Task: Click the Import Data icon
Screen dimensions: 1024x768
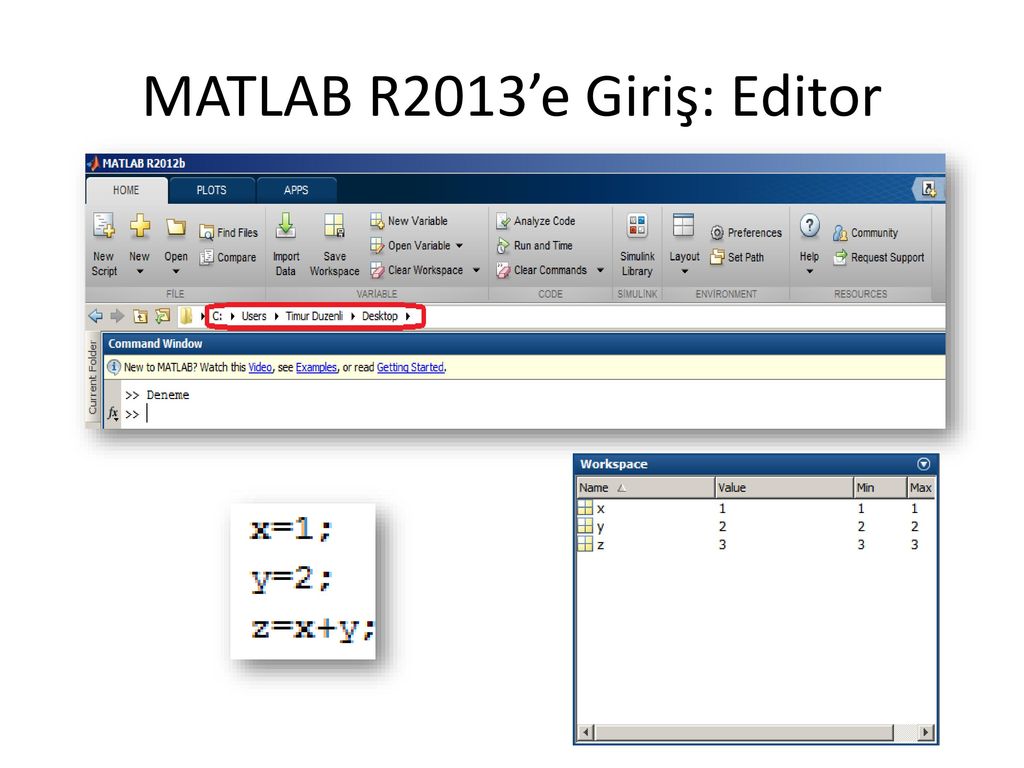Action: pyautogui.click(x=285, y=226)
